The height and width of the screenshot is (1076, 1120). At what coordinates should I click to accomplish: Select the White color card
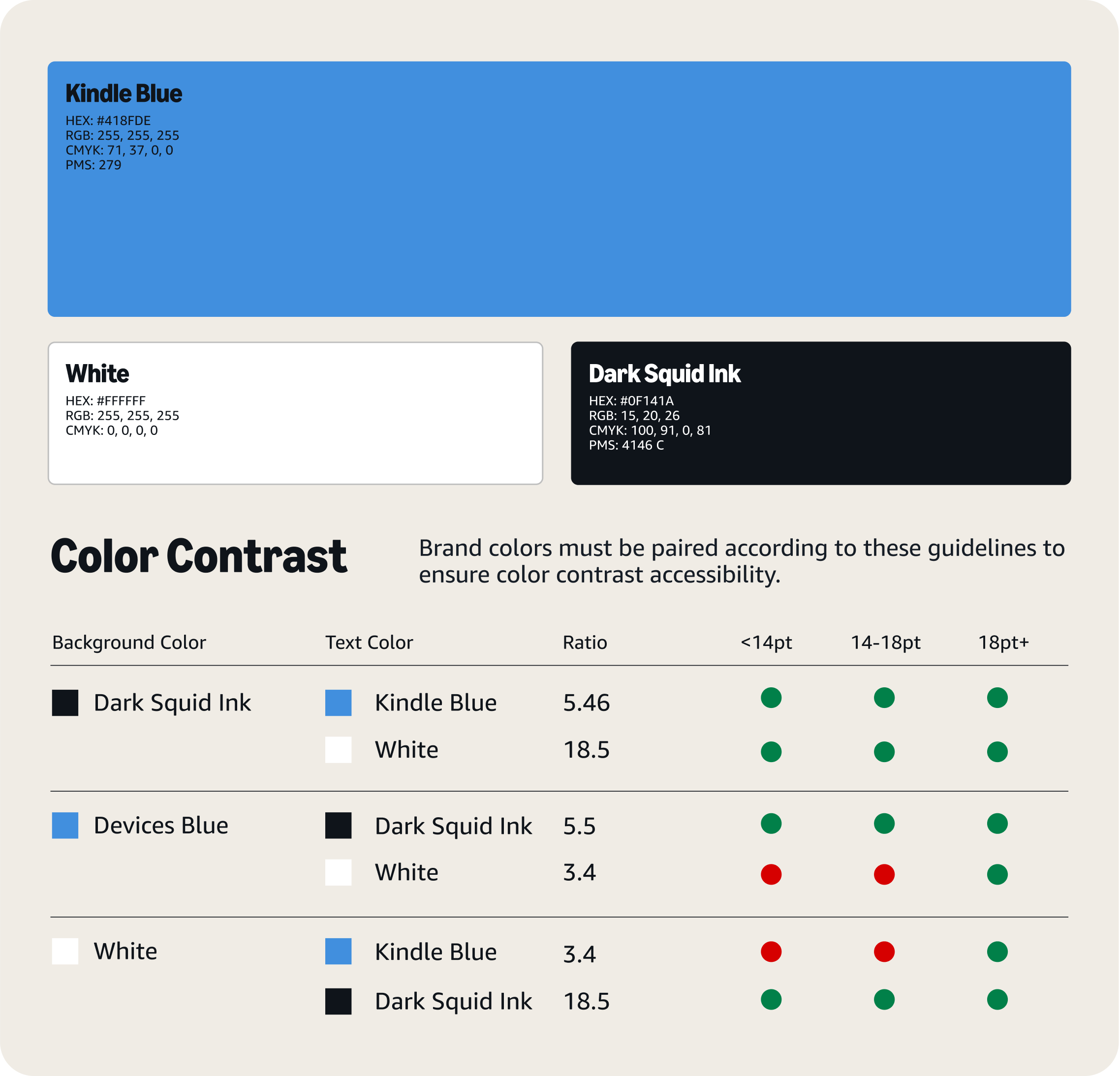(295, 413)
